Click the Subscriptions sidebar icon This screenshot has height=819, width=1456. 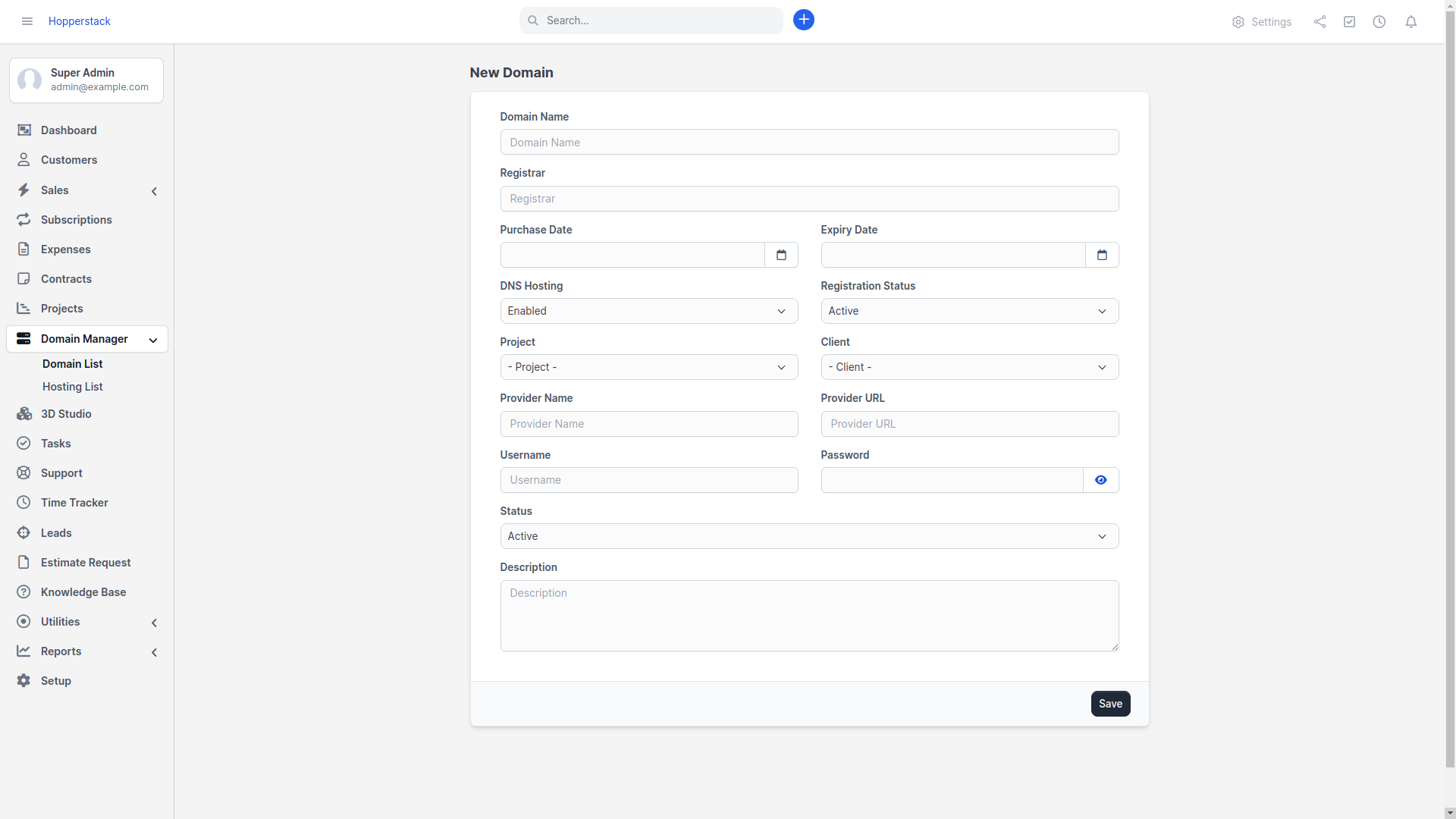tap(24, 220)
